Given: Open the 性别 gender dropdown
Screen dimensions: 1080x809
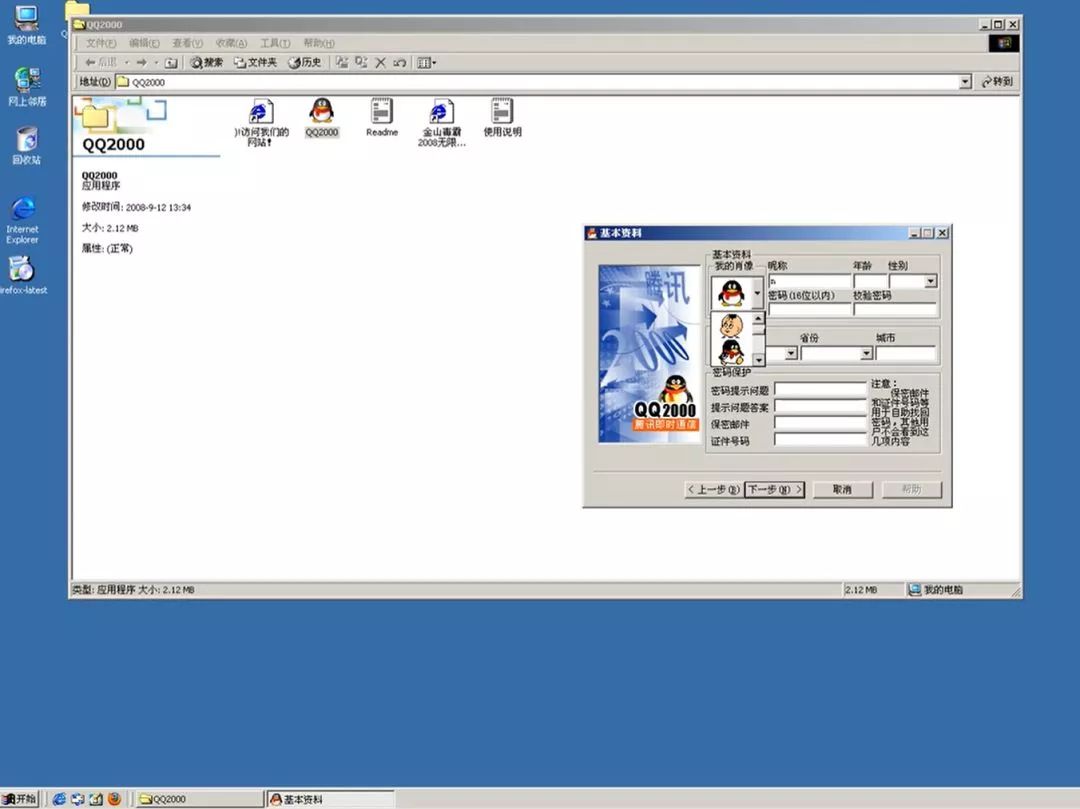Looking at the screenshot, I should point(931,281).
